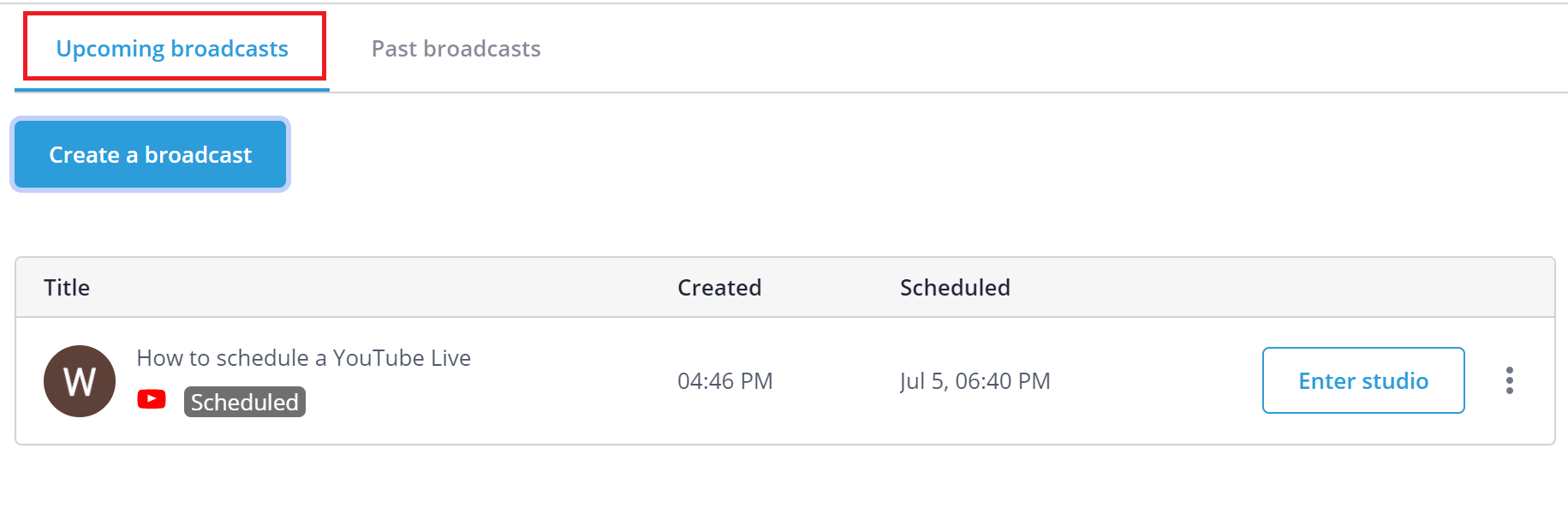Select the 04:46 PM created time
Image resolution: width=1568 pixels, height=526 pixels.
725,381
